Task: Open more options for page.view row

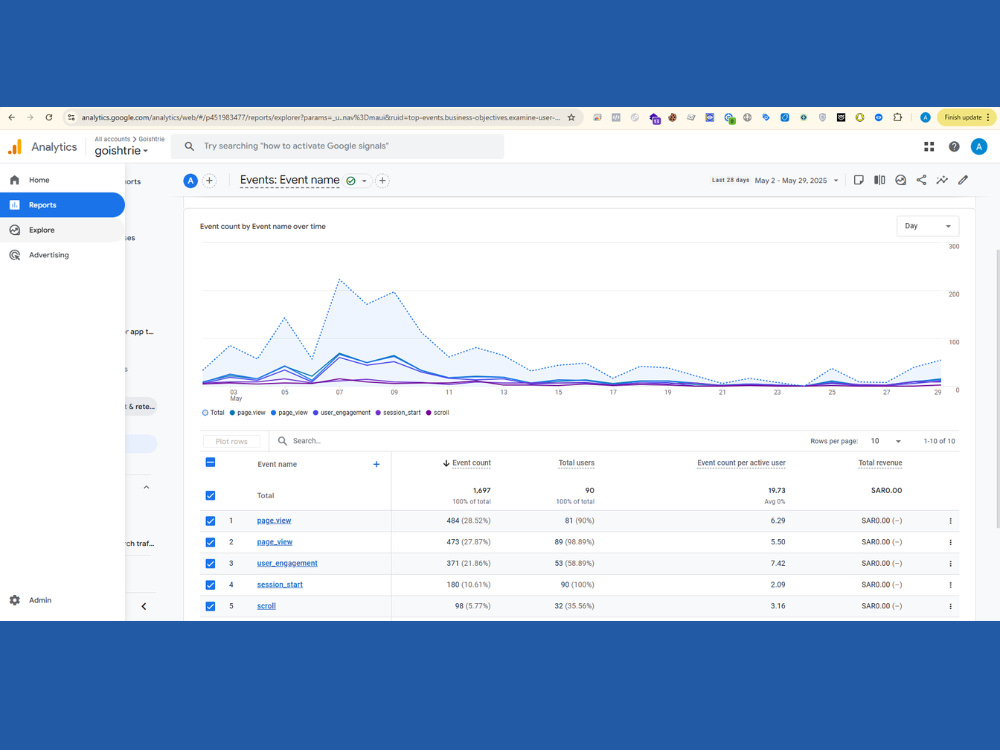Action: pos(950,521)
